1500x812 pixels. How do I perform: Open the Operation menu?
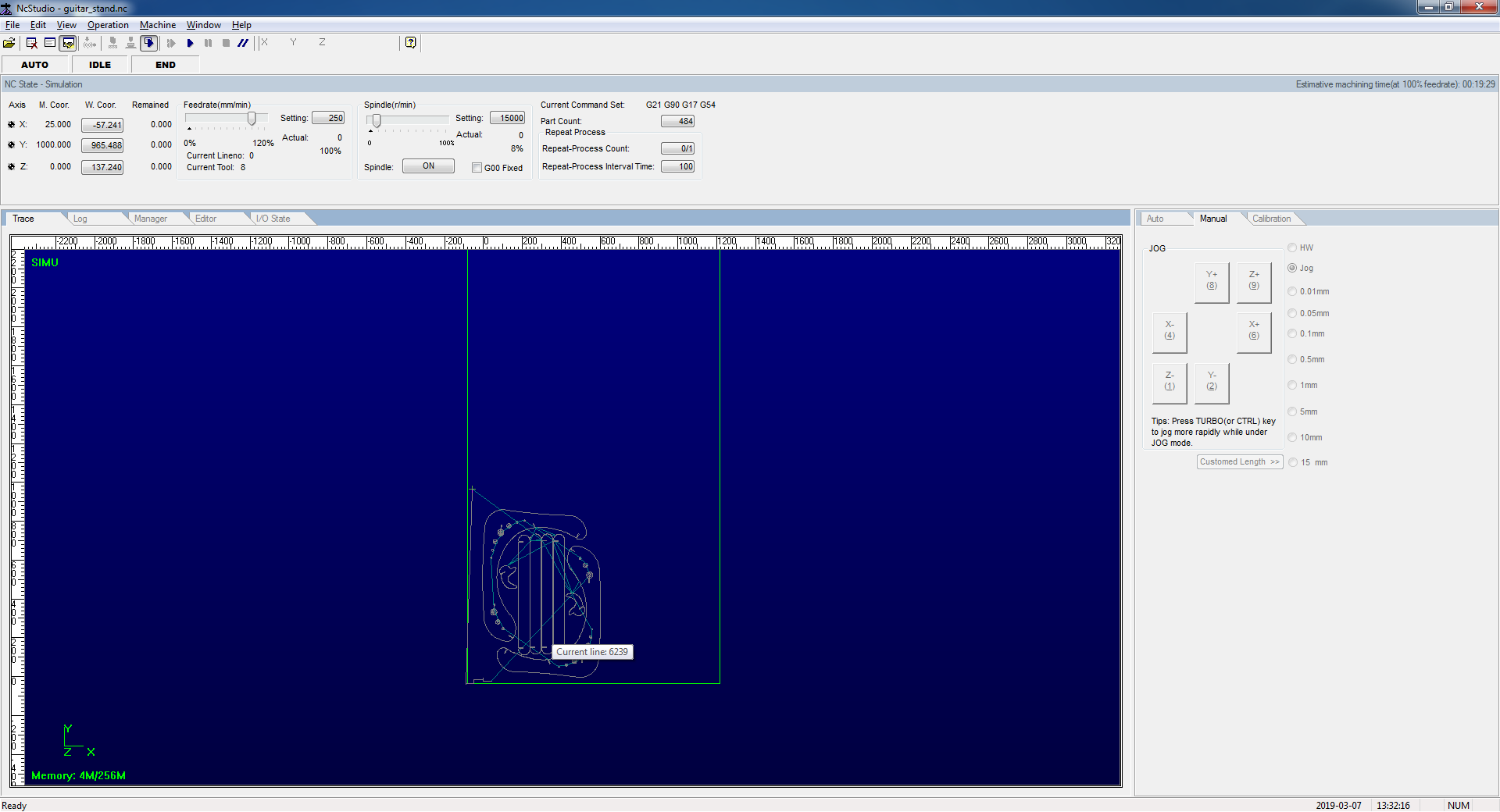point(108,25)
